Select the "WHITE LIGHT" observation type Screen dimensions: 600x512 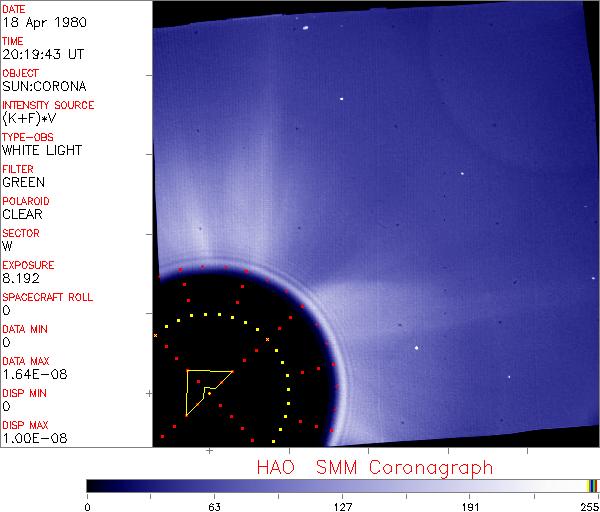[42, 150]
